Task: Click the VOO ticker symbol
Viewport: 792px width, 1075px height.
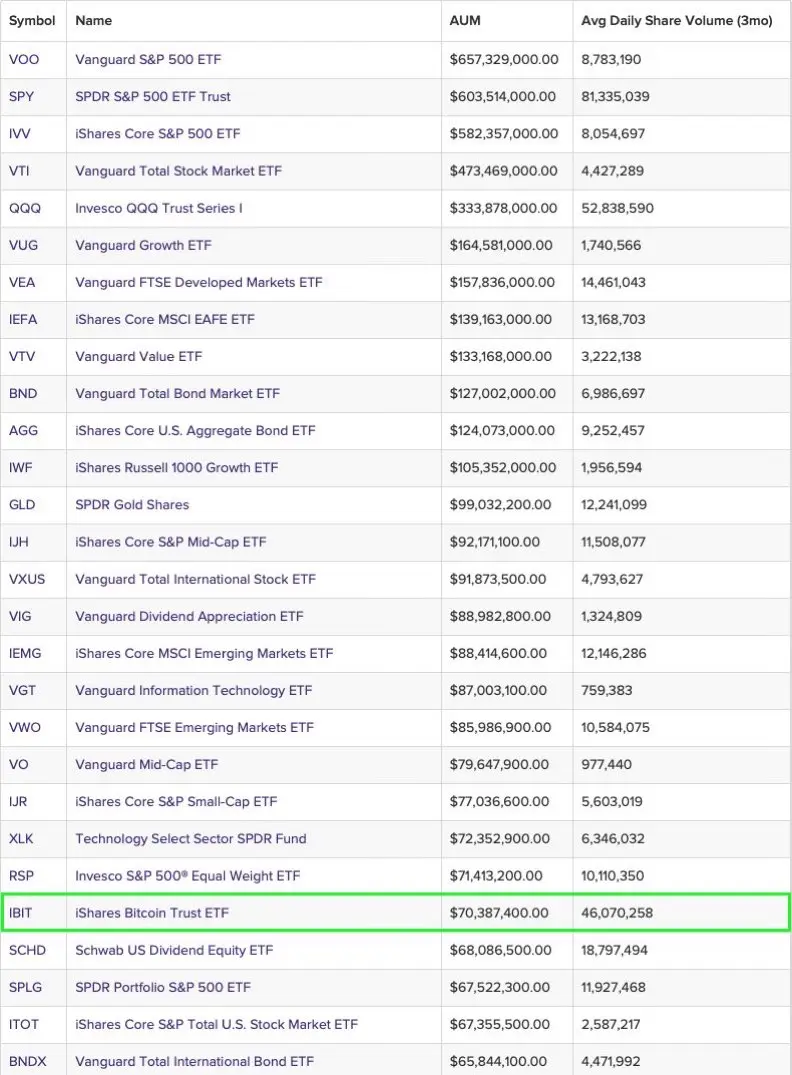Action: [24, 60]
